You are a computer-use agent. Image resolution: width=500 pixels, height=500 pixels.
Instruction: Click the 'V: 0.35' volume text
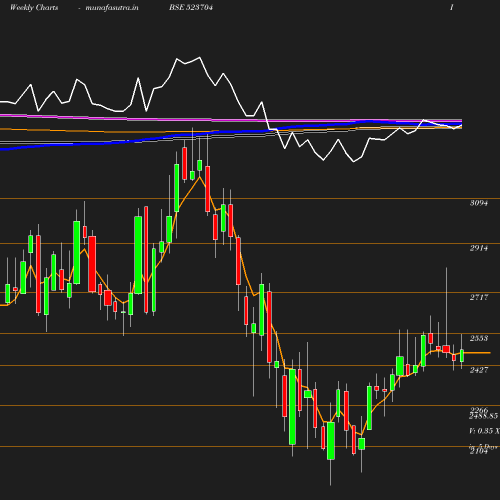481,431
